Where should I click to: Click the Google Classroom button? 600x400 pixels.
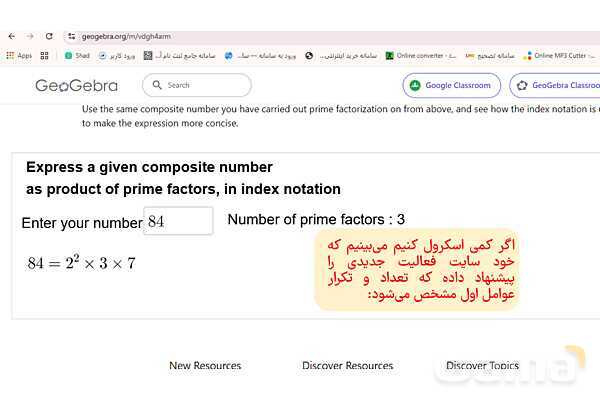click(453, 86)
